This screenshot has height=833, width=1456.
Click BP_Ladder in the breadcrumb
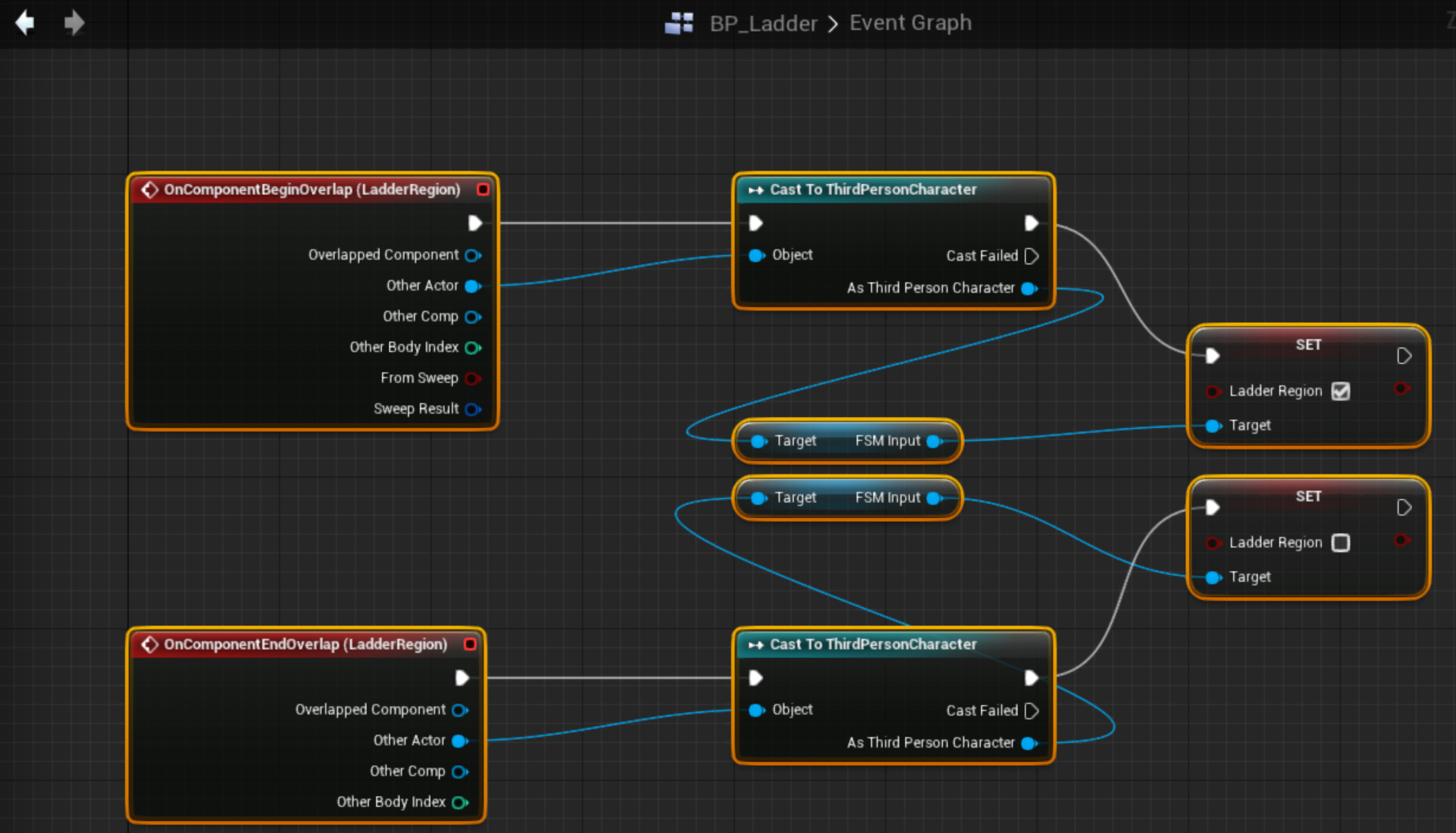[763, 24]
